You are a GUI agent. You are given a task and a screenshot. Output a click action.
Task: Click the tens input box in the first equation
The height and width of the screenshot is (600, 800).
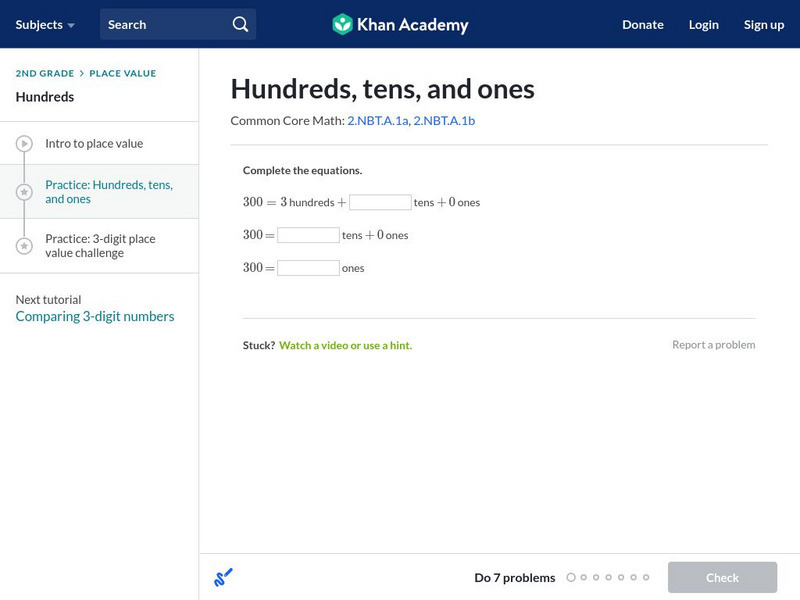[380, 202]
